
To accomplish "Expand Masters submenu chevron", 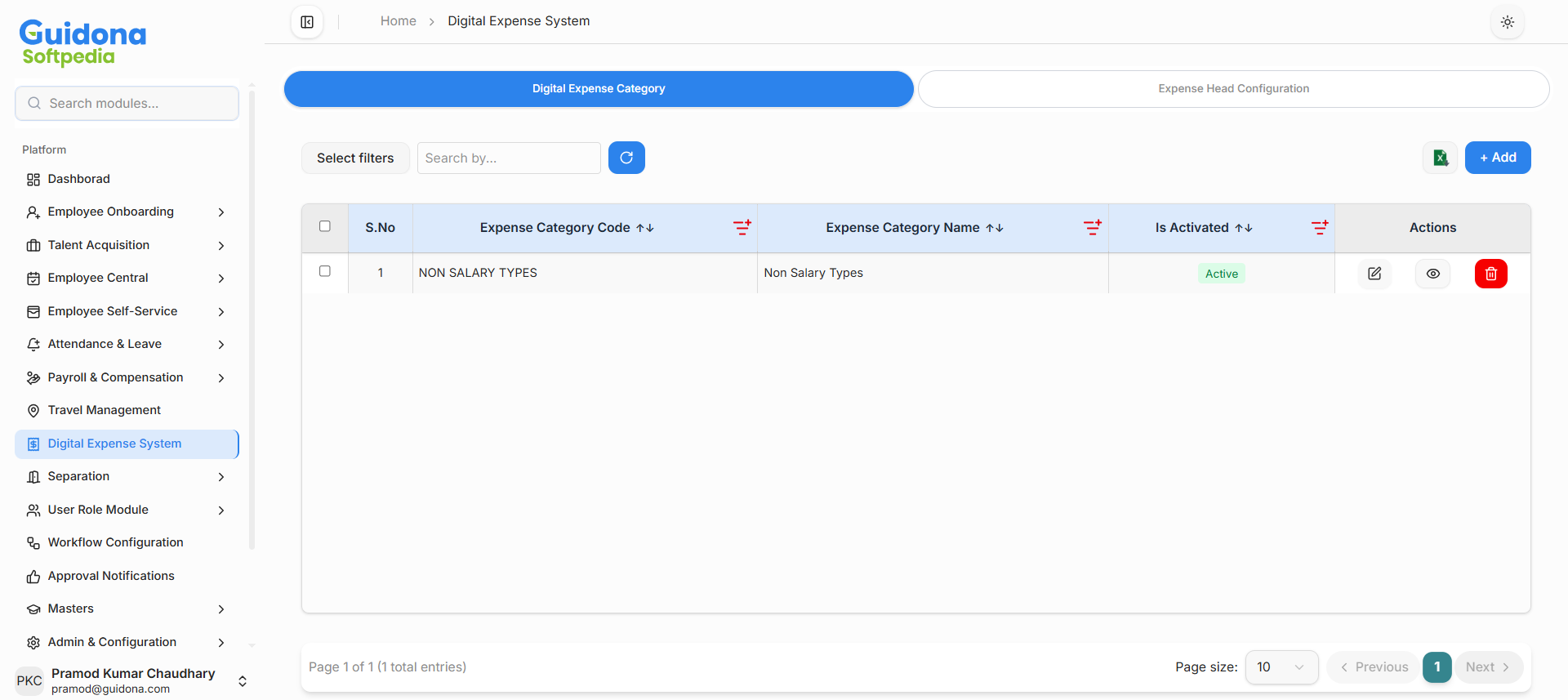I will click(x=221, y=609).
